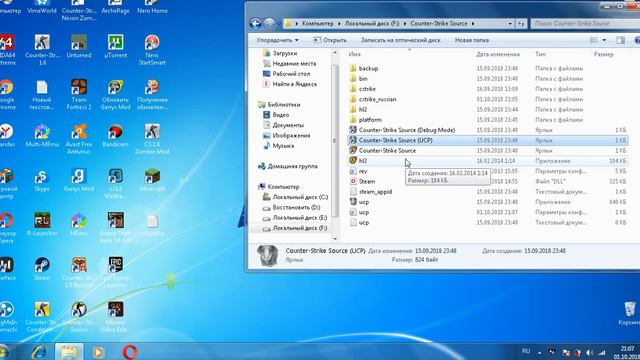Select the Unturned desktop icon
The width and height of the screenshot is (640, 360).
(79, 47)
